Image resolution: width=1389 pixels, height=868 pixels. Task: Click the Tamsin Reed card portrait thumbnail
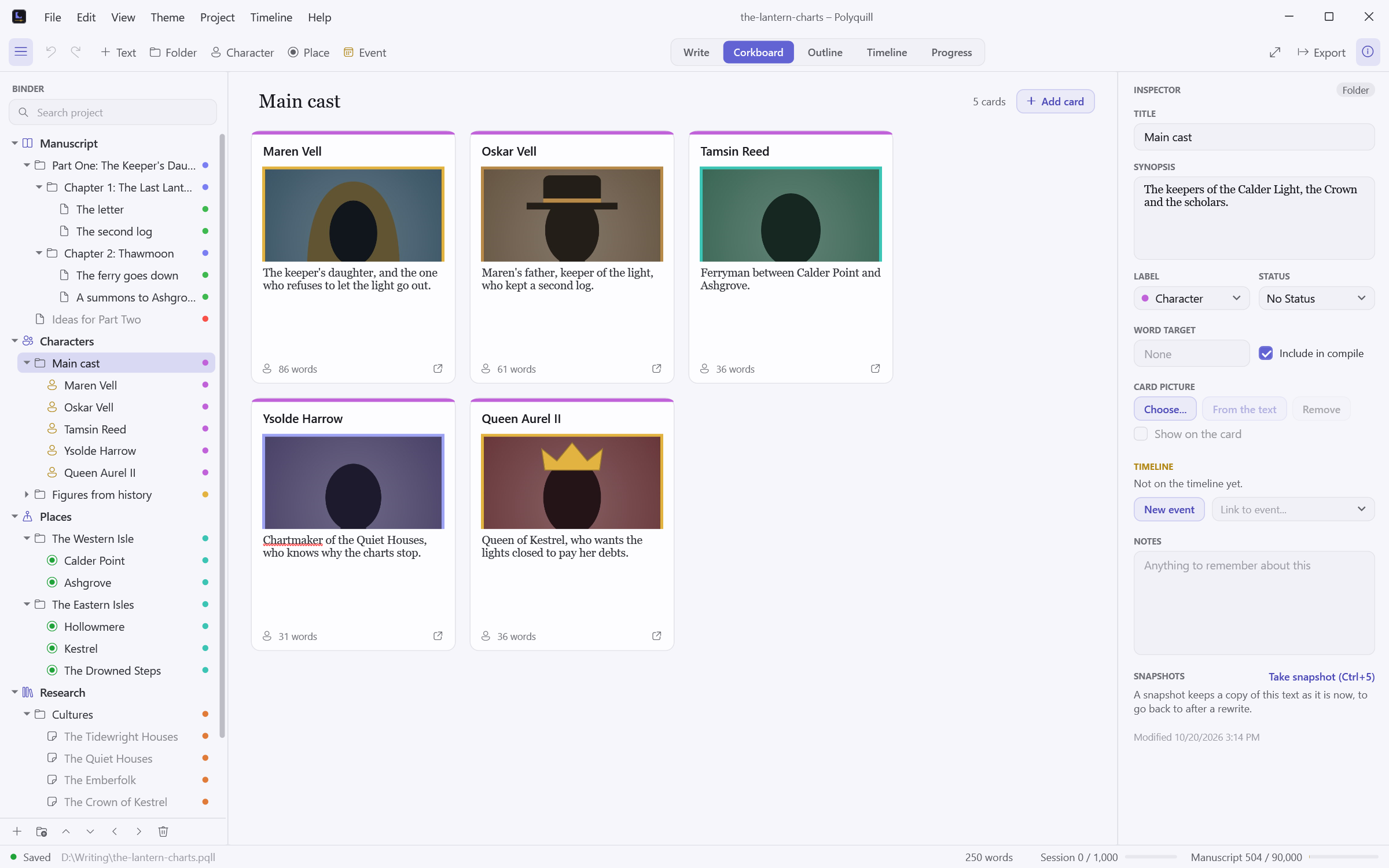791,214
